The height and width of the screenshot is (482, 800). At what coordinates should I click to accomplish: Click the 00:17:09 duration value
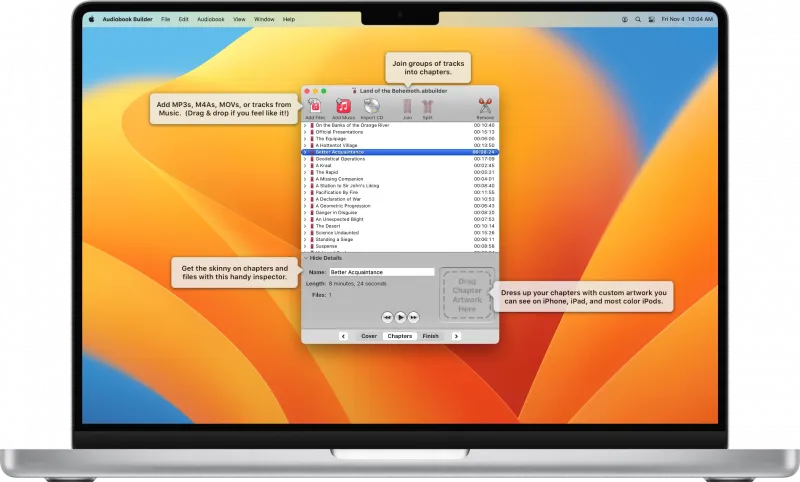484,159
